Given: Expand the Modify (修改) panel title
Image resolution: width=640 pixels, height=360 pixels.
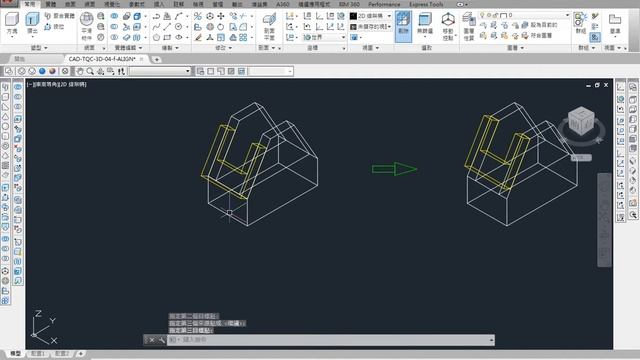Looking at the screenshot, I should coord(223,48).
